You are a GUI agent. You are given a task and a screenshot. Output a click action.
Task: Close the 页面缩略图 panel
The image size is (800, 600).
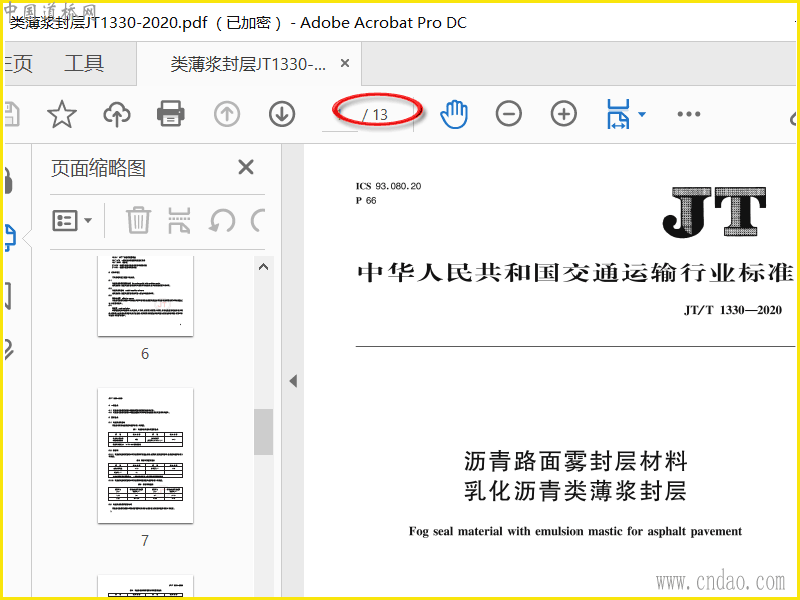point(246,167)
